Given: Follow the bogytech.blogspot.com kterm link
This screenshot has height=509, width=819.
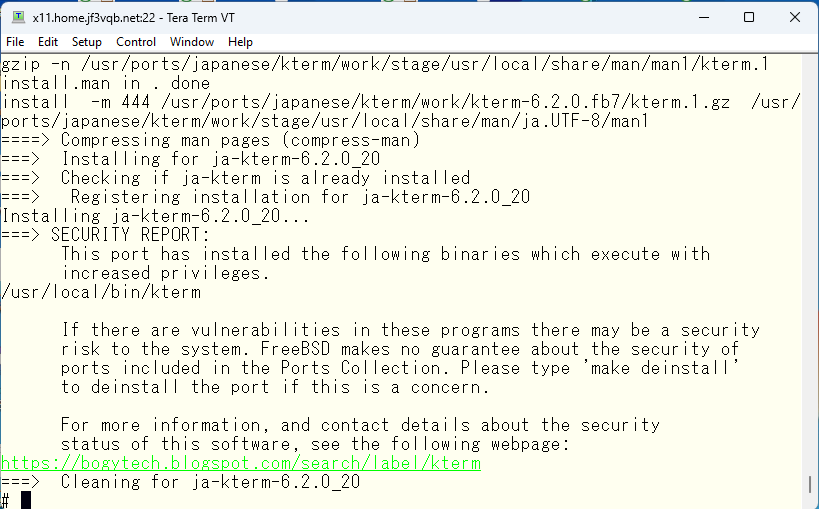Looking at the screenshot, I should tap(241, 463).
